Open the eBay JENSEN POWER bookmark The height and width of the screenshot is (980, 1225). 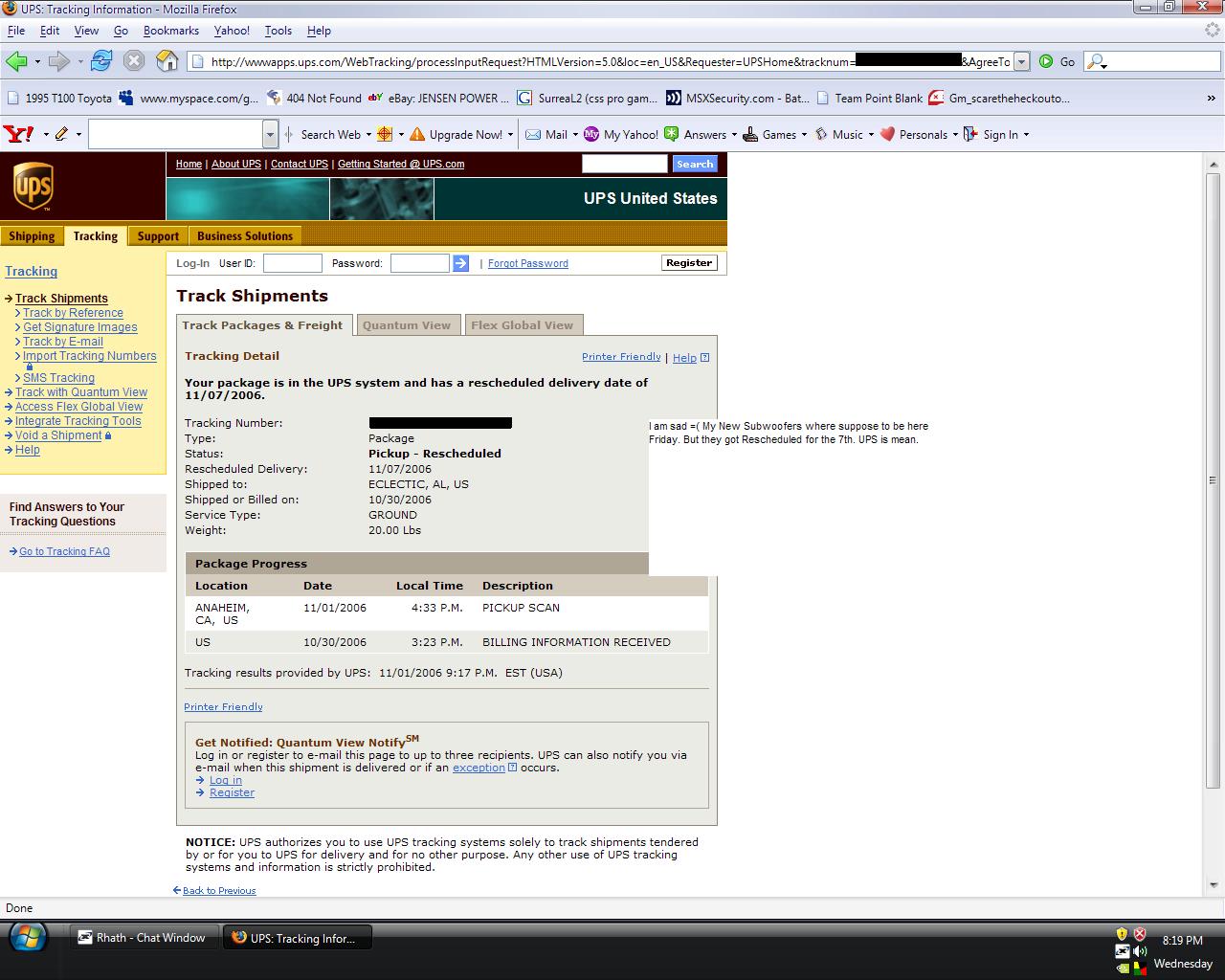coord(439,98)
